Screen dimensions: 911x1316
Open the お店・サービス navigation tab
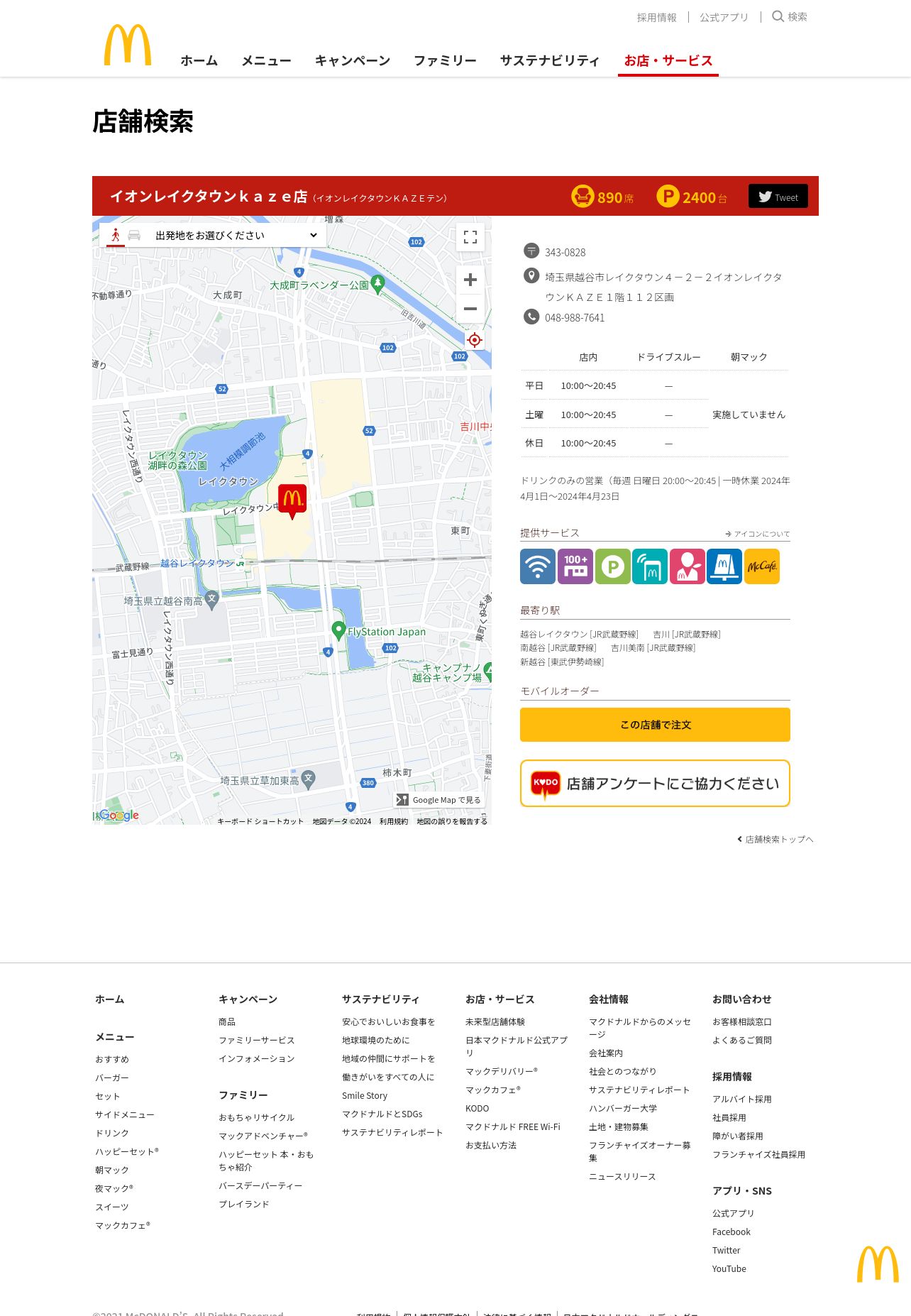(x=668, y=60)
